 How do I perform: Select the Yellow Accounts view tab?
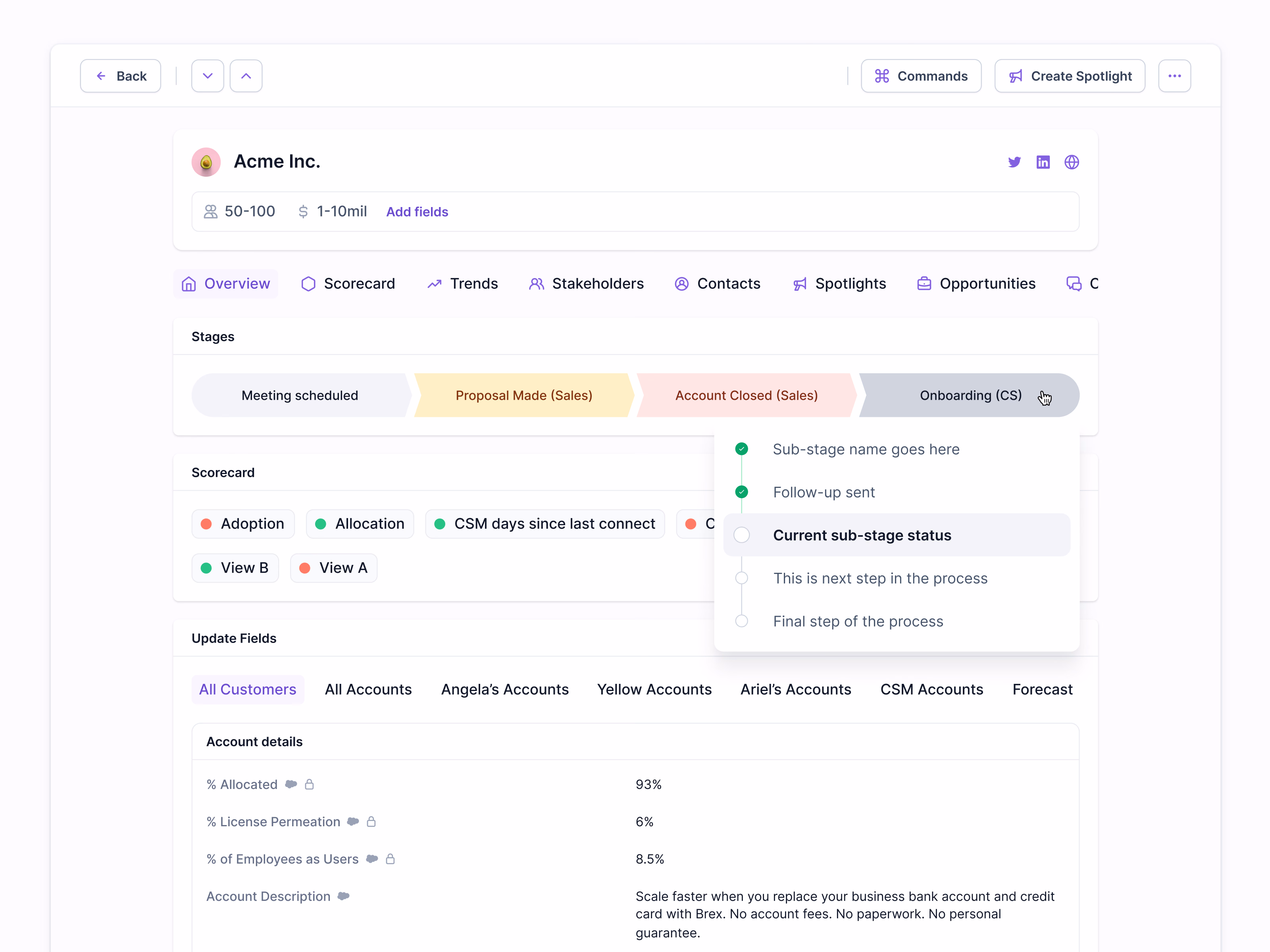click(x=654, y=689)
